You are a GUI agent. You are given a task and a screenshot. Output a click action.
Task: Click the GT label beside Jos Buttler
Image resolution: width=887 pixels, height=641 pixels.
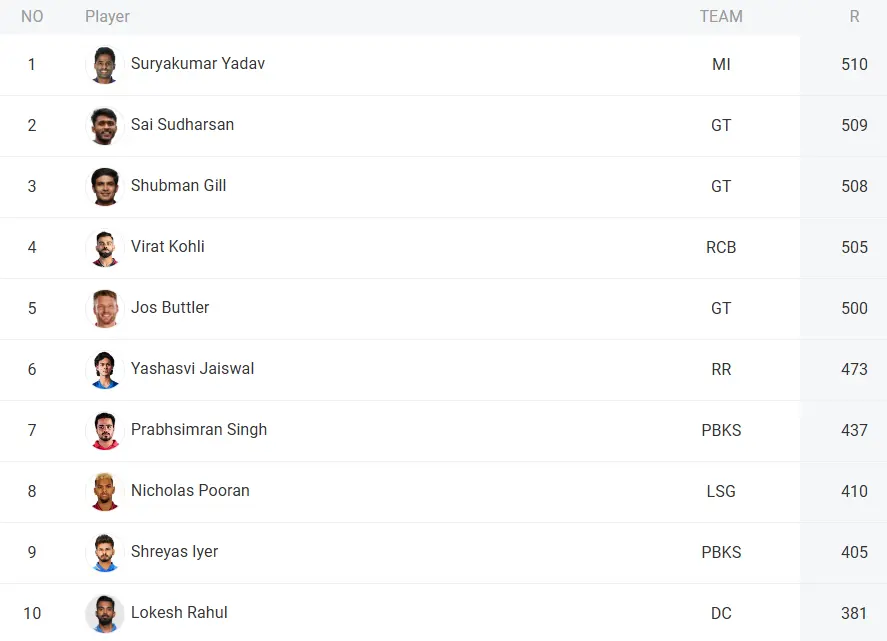721,308
